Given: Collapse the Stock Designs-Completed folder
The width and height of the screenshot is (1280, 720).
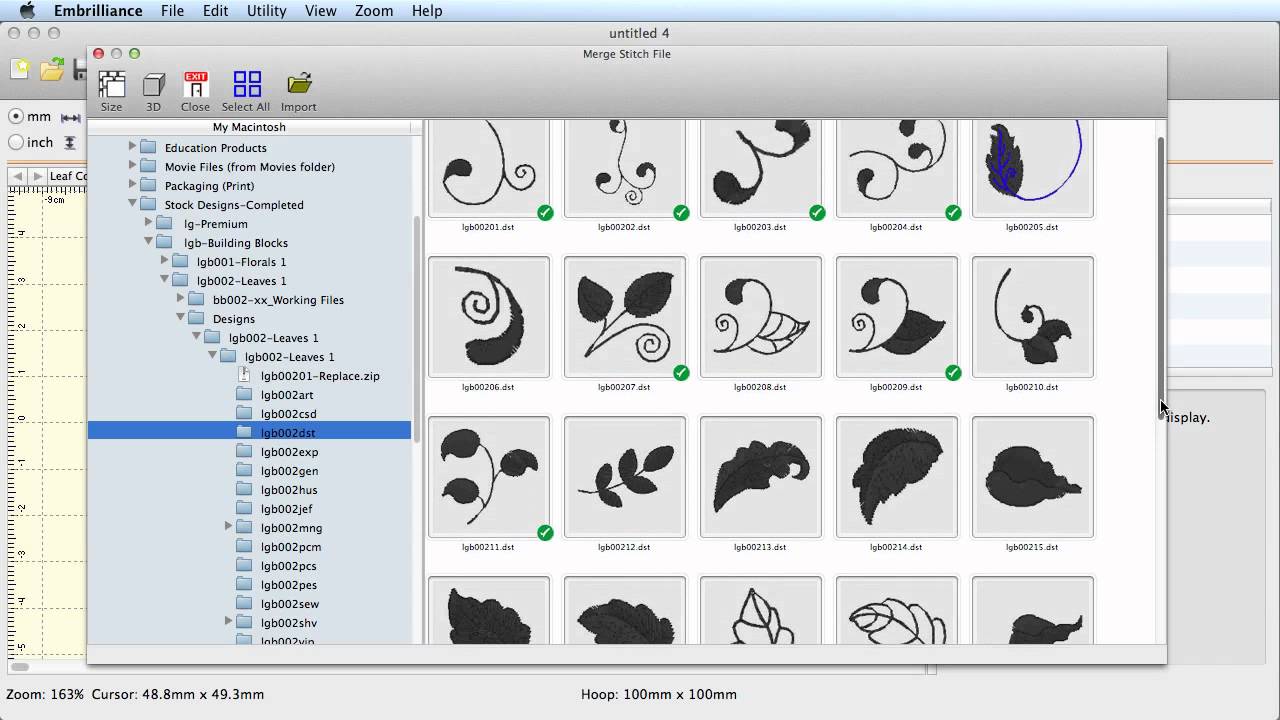Looking at the screenshot, I should coord(132,204).
